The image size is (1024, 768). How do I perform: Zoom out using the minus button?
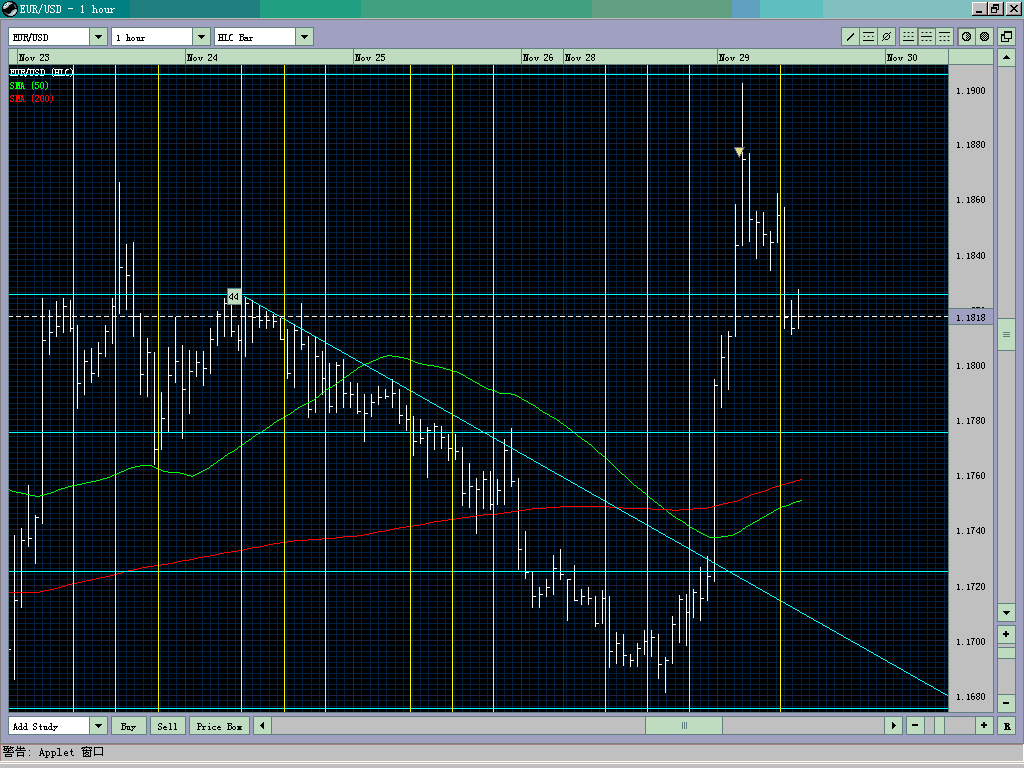tap(914, 725)
